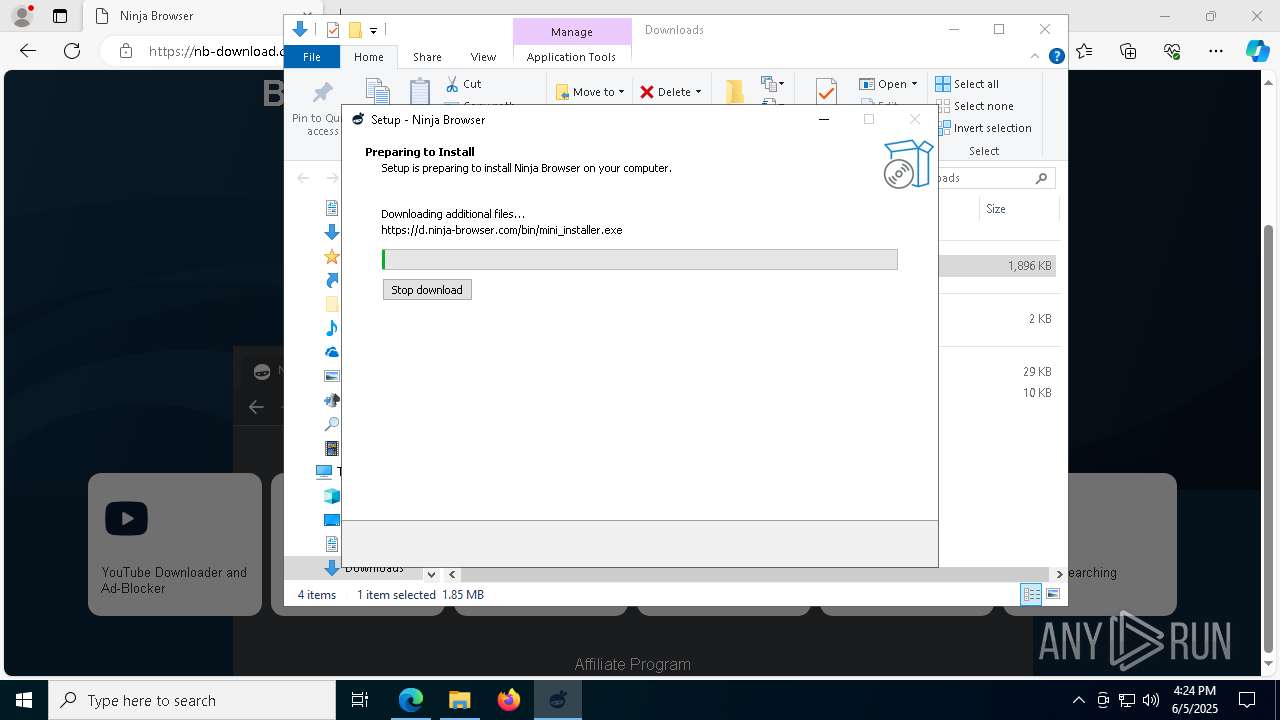Screen dimensions: 1280x720
Task: Stop the Ninja Browser download
Action: (x=427, y=290)
